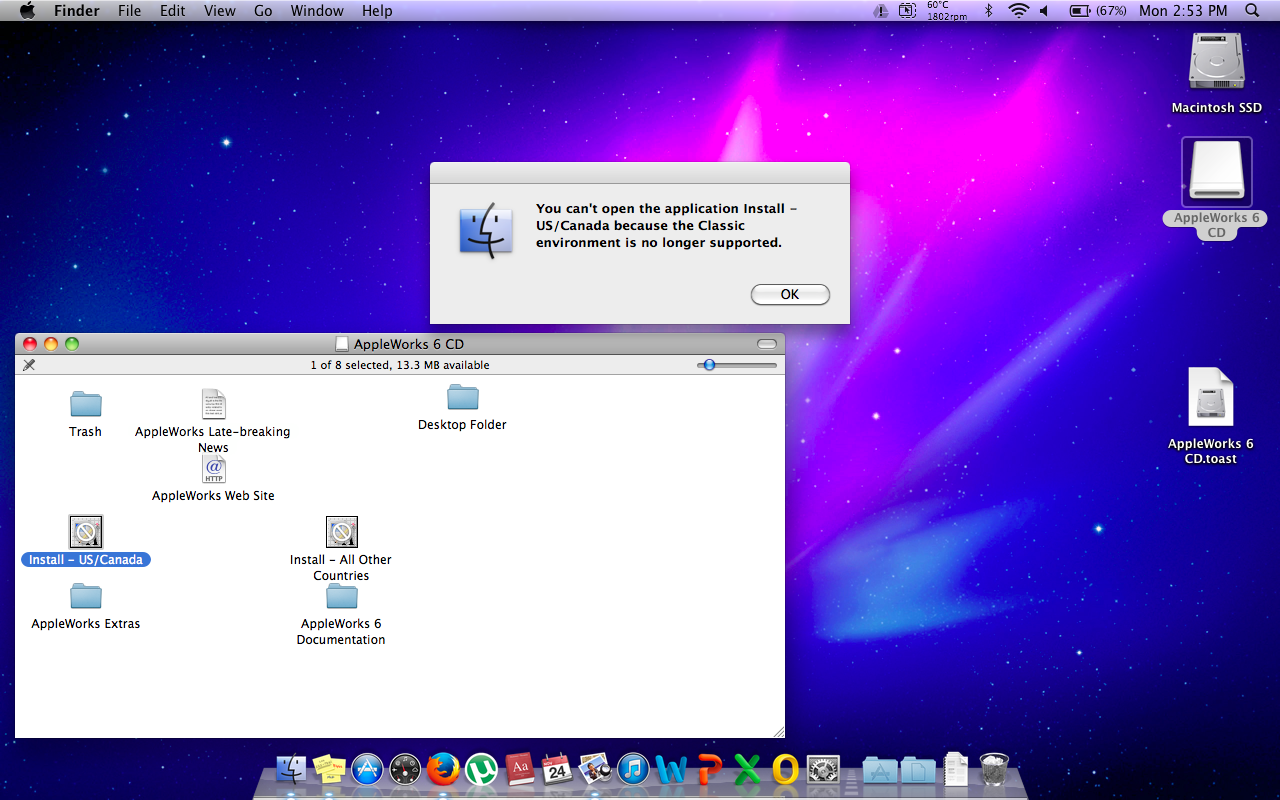Open Dashboard from the Dock
This screenshot has height=800, width=1280.
click(405, 769)
